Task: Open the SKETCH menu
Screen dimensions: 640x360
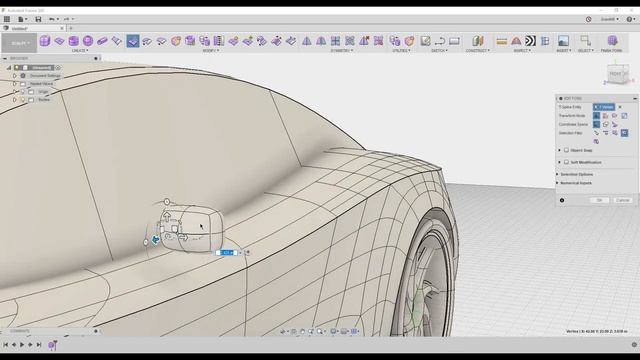Action: pyautogui.click(x=440, y=51)
